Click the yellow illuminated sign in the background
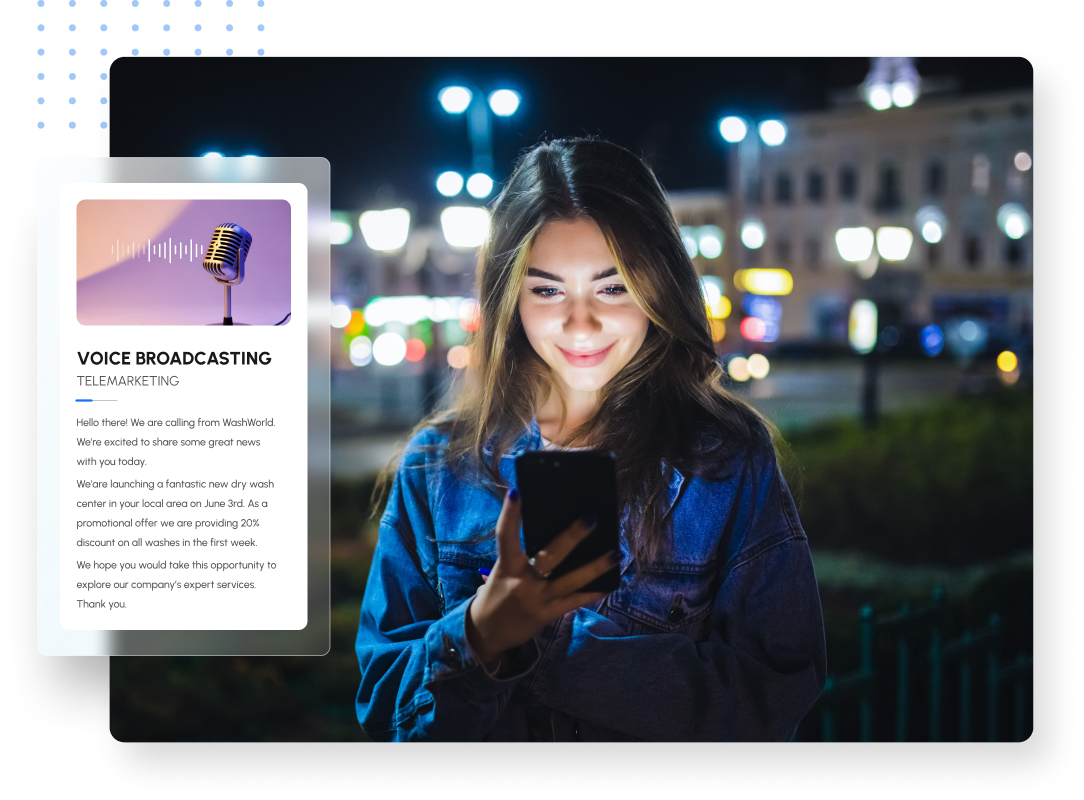This screenshot has width=1084, height=800. pyautogui.click(x=764, y=282)
